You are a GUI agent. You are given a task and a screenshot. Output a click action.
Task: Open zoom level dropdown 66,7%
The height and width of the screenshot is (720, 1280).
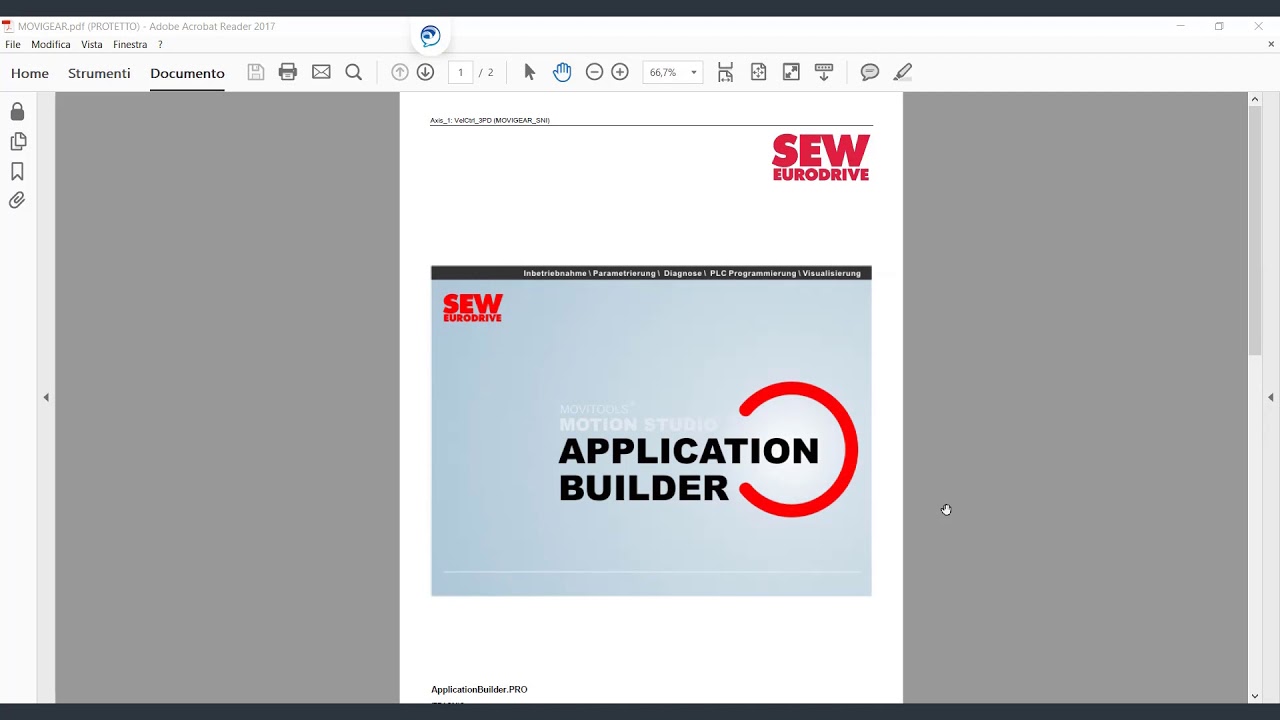(x=672, y=72)
